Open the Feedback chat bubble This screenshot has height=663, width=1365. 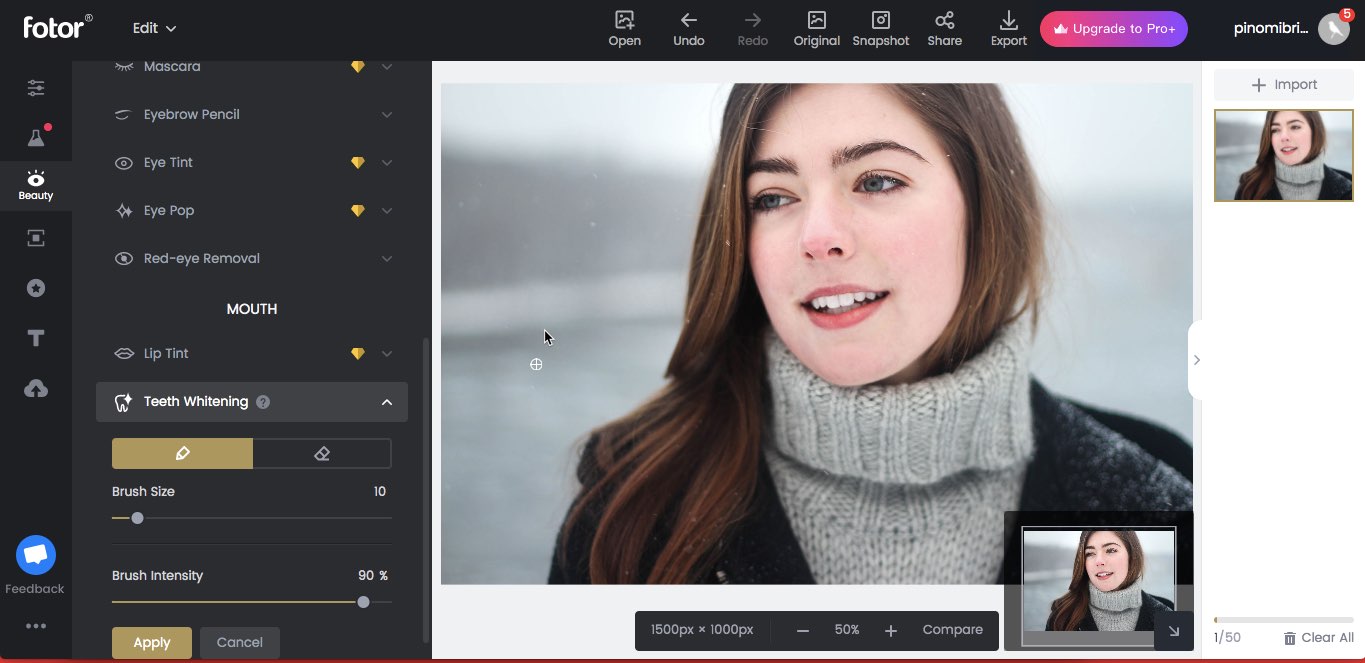click(36, 555)
